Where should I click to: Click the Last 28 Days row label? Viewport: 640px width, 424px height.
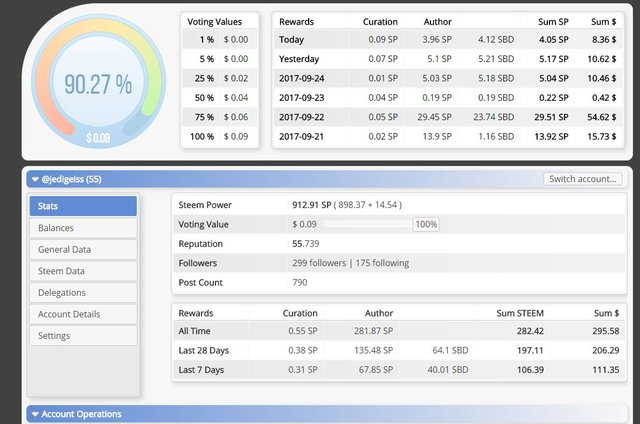tap(203, 351)
